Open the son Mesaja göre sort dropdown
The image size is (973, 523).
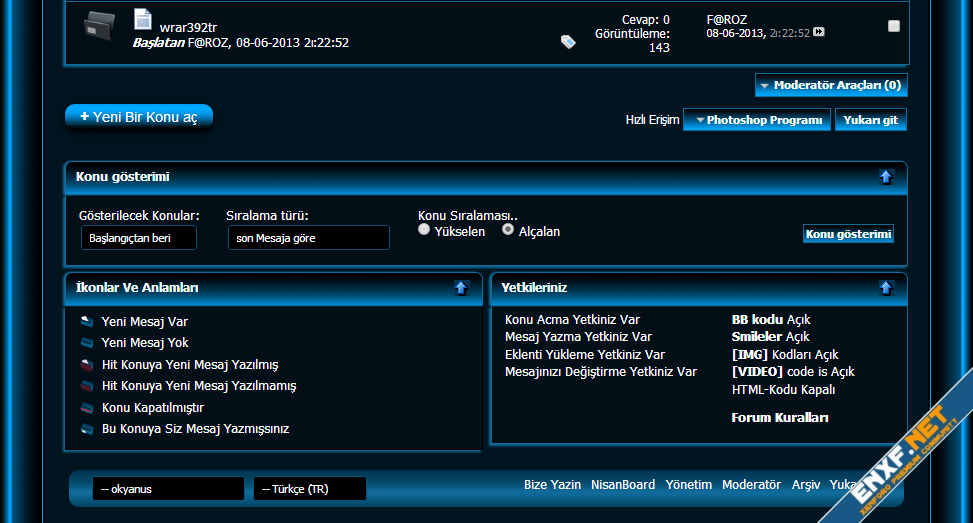pyautogui.click(x=308, y=238)
